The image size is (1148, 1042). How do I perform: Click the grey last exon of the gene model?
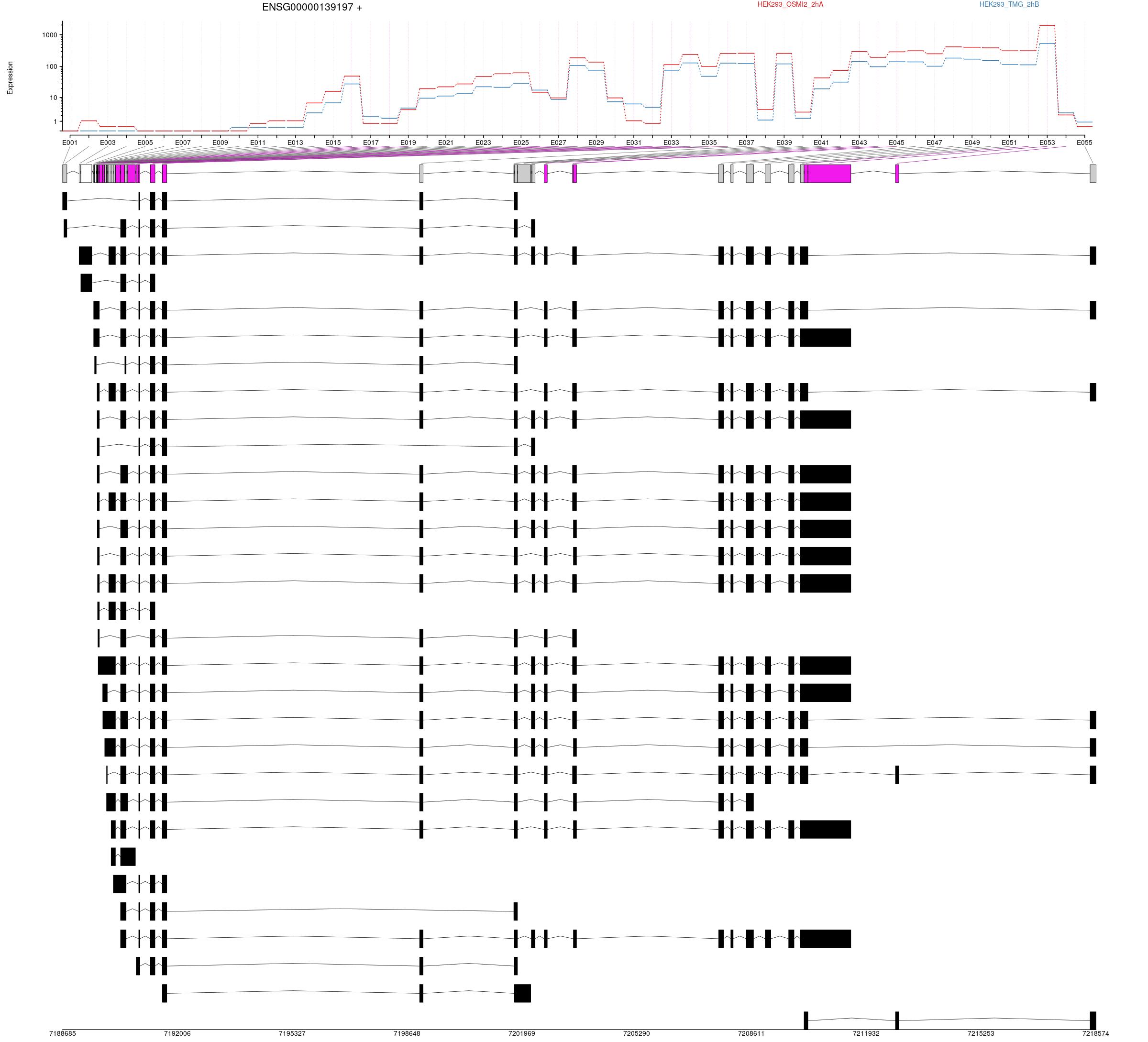1093,174
